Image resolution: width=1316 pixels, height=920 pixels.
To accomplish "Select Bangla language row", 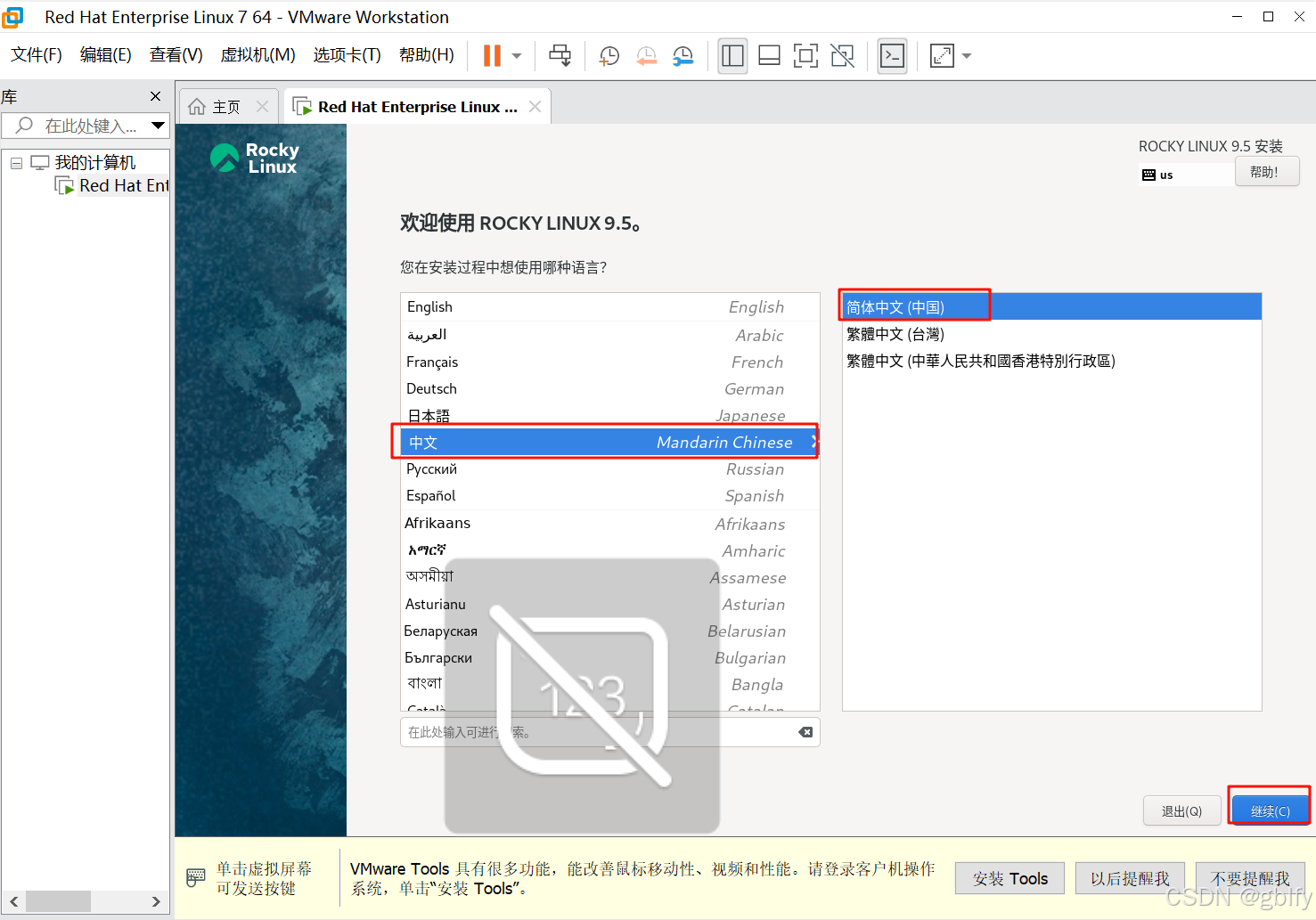I will 610,684.
